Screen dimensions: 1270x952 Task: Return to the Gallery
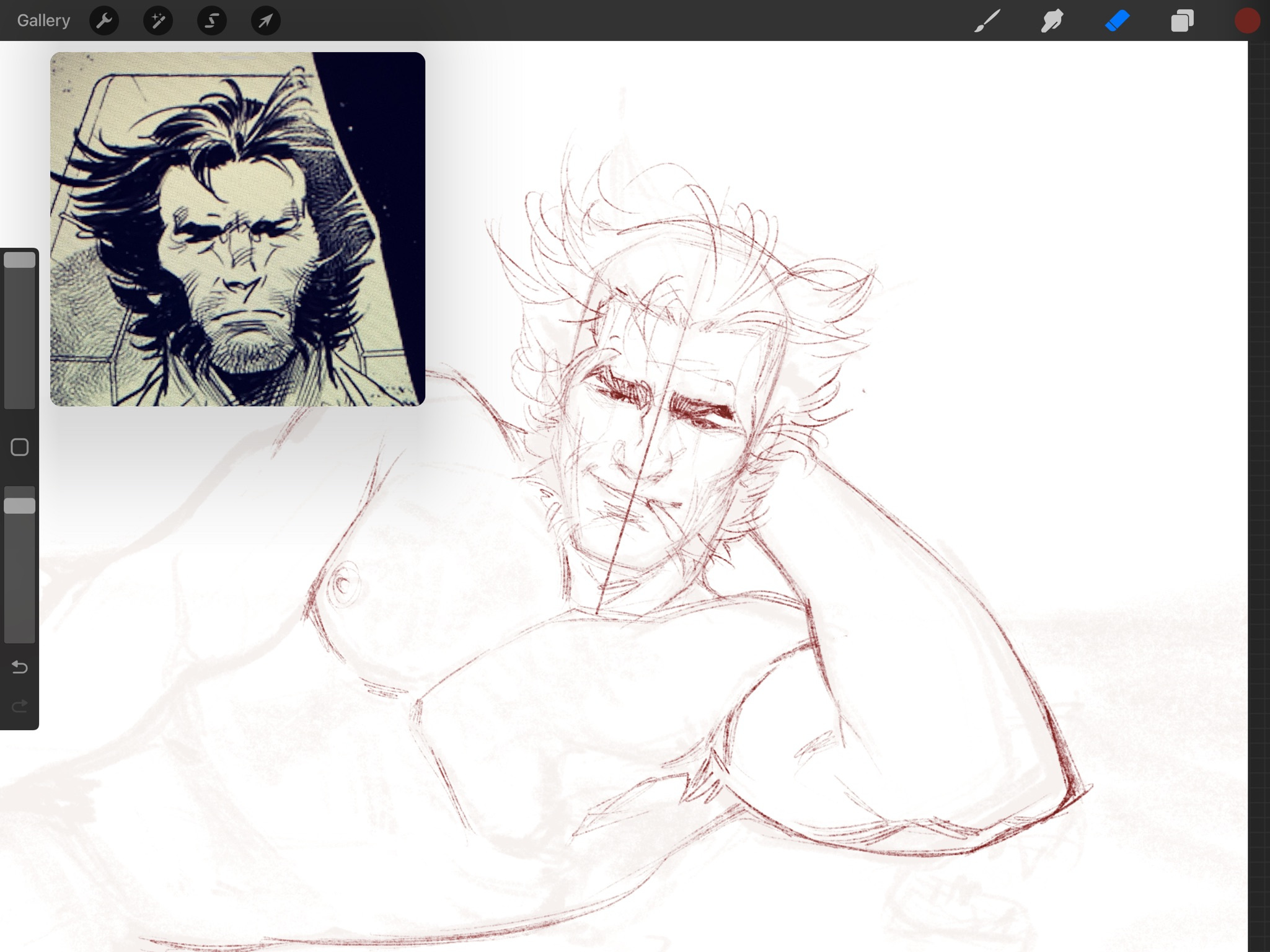[43, 20]
